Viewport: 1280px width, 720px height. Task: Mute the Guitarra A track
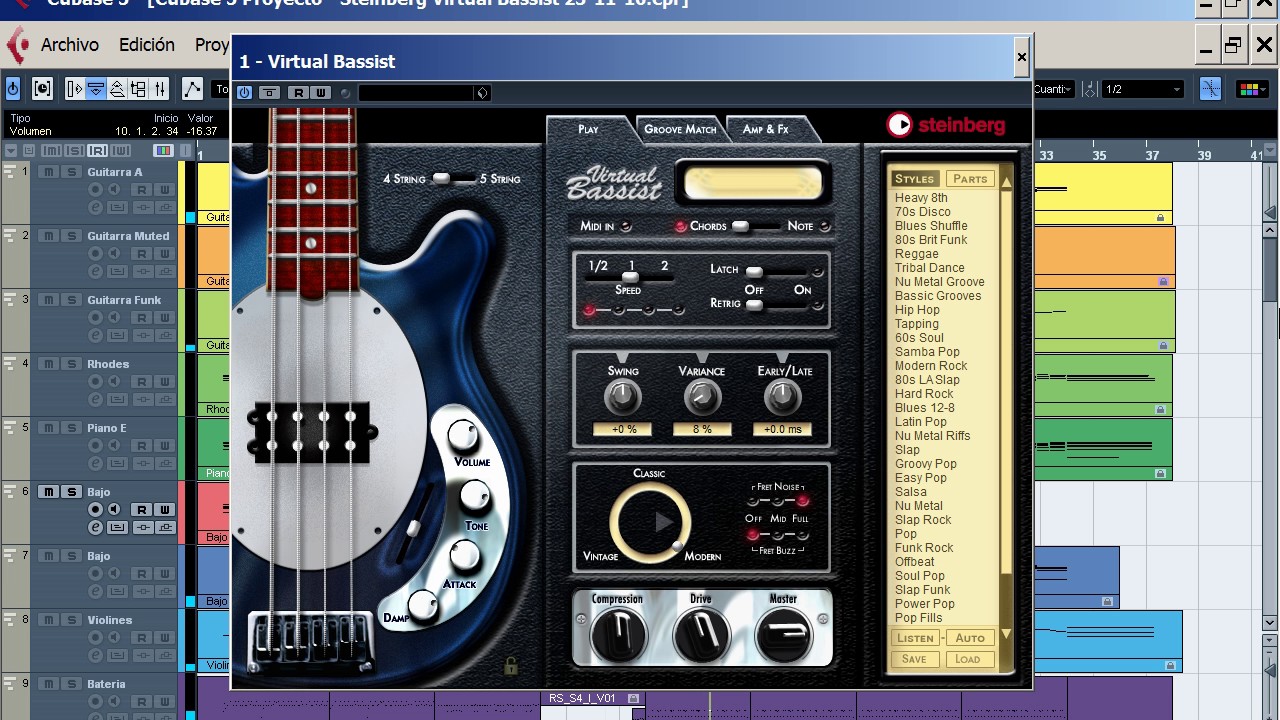48,172
